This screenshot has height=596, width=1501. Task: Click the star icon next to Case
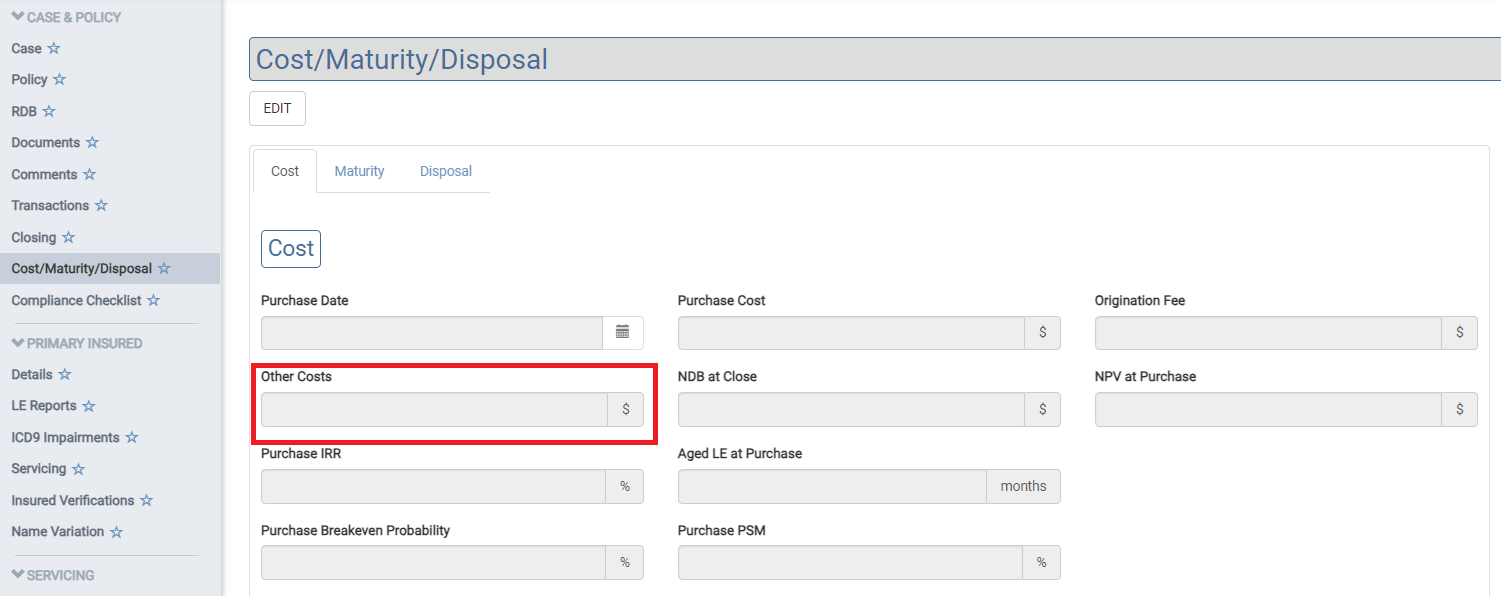coord(54,48)
